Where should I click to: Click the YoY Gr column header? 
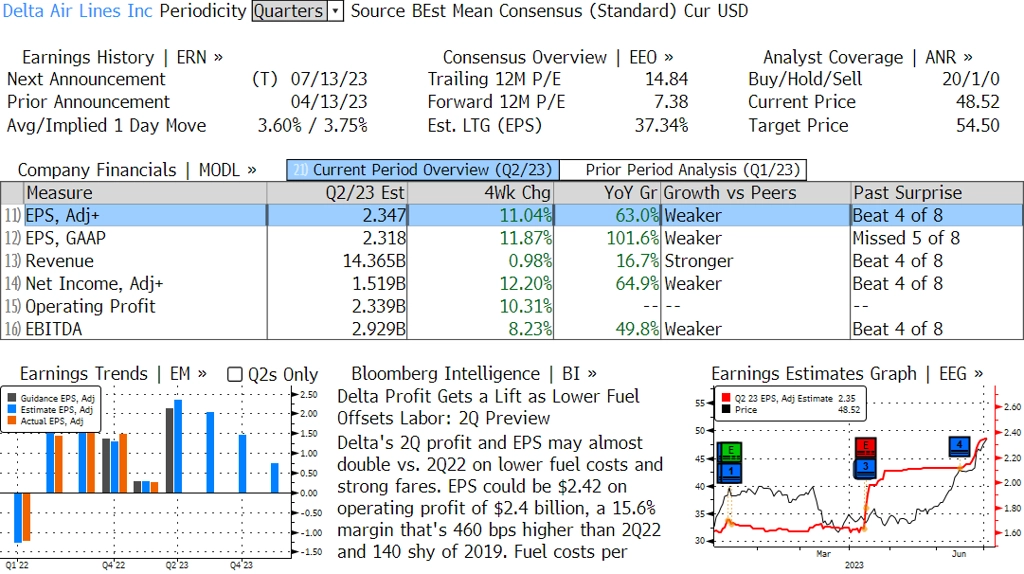[607, 193]
